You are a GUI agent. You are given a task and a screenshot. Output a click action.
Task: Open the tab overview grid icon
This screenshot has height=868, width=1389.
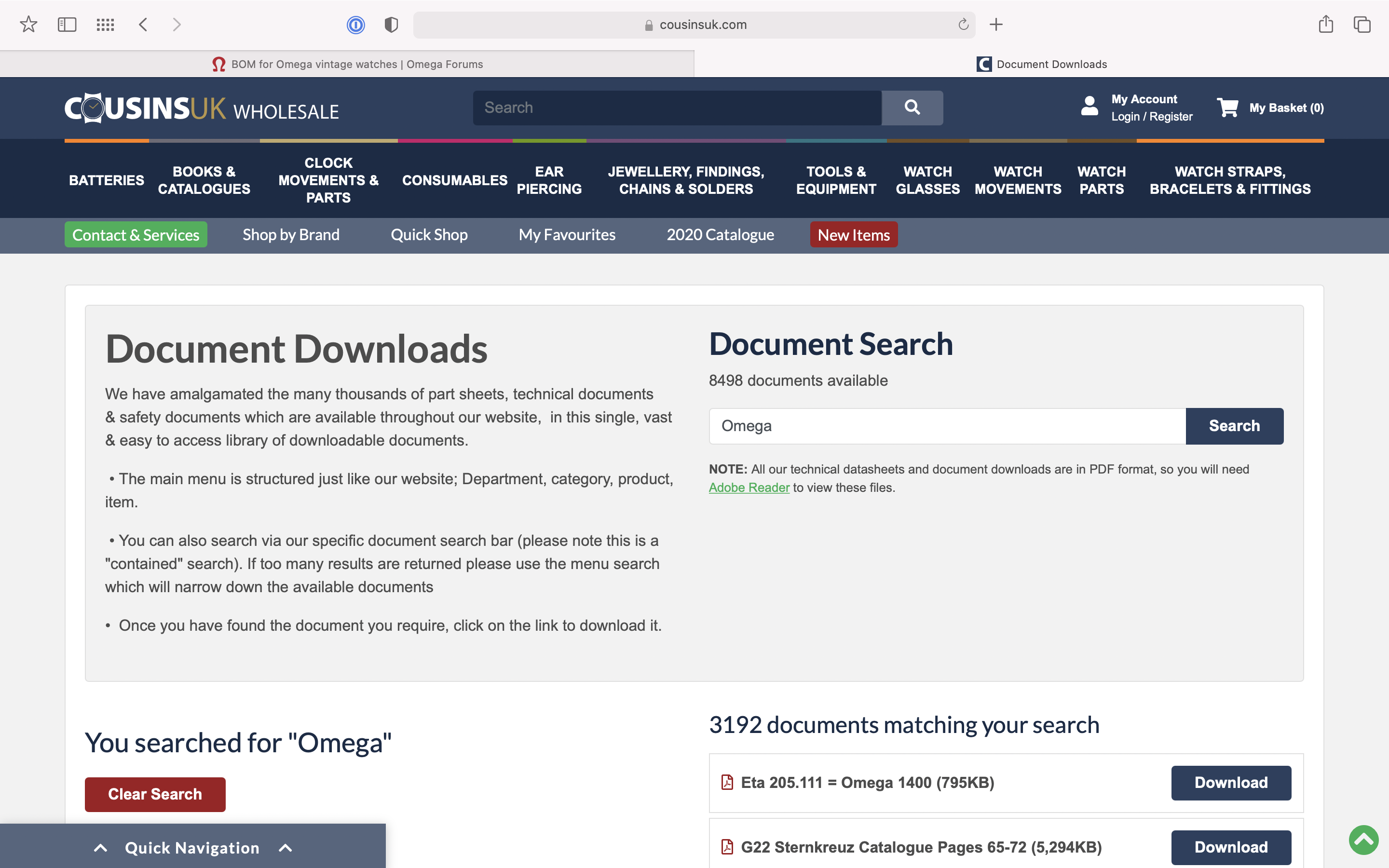click(105, 24)
